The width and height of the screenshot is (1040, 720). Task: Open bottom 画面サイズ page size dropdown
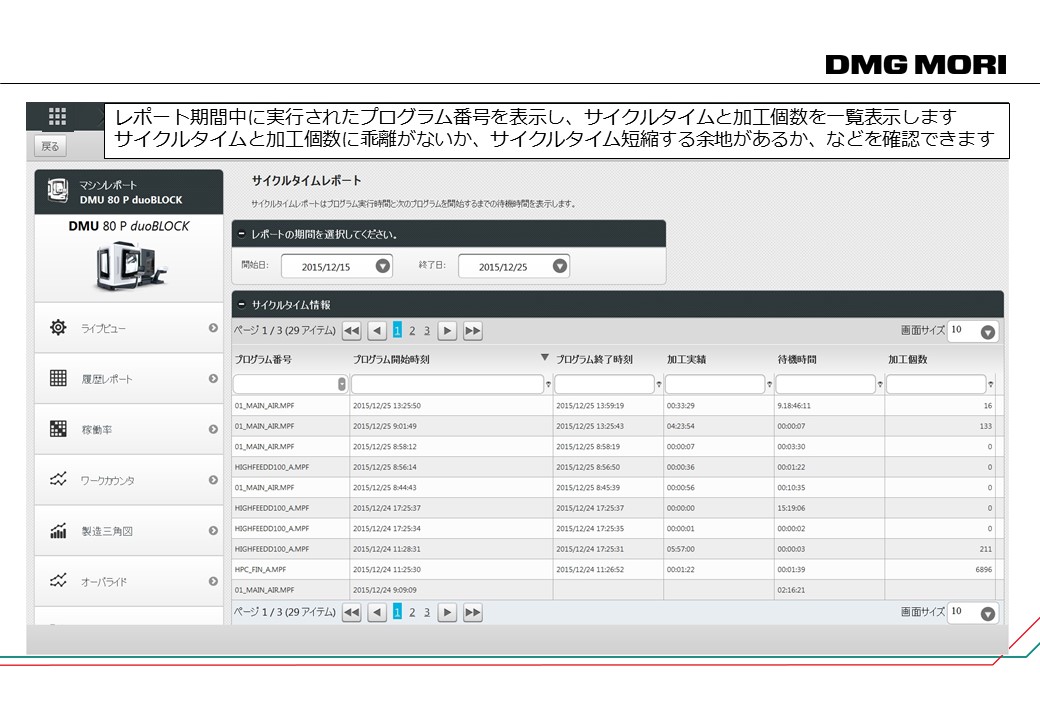988,614
